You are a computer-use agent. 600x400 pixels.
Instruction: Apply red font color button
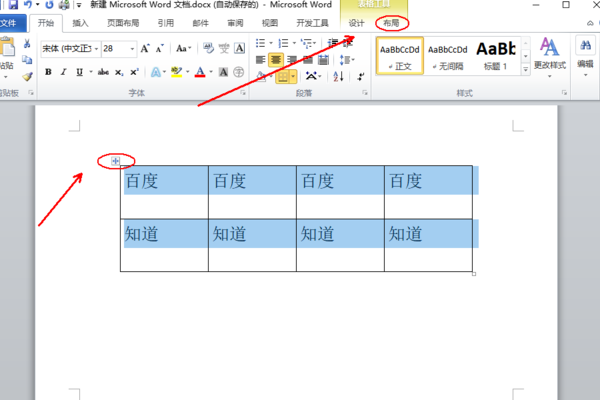click(200, 72)
